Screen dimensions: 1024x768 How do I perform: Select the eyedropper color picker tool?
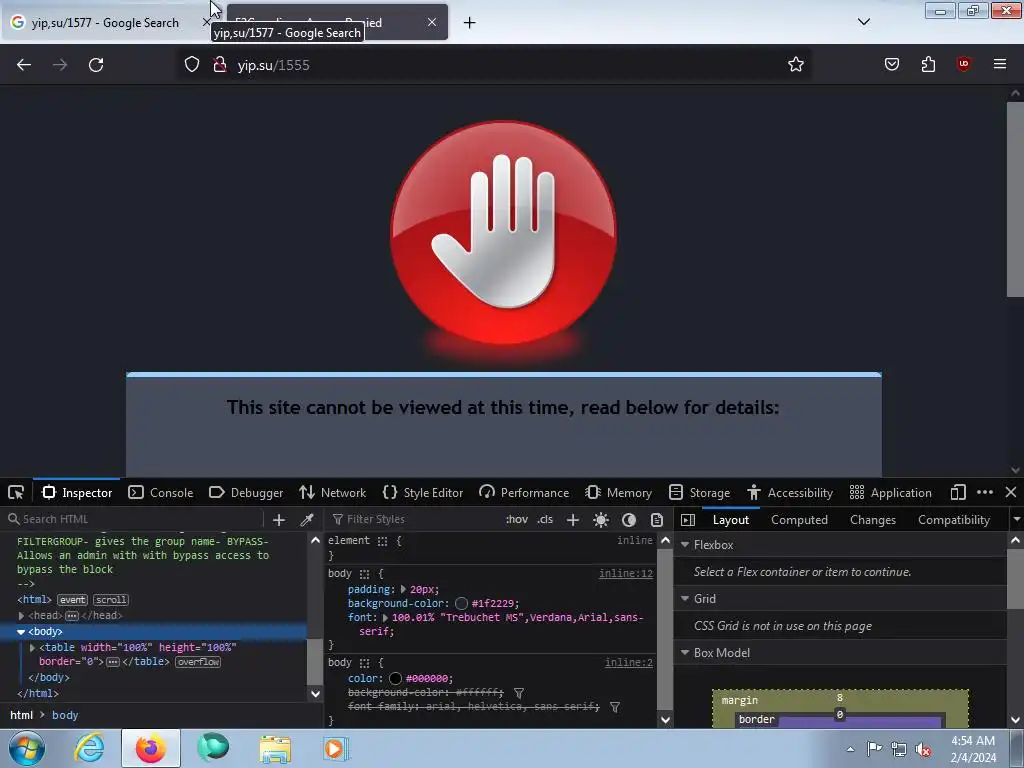306,519
